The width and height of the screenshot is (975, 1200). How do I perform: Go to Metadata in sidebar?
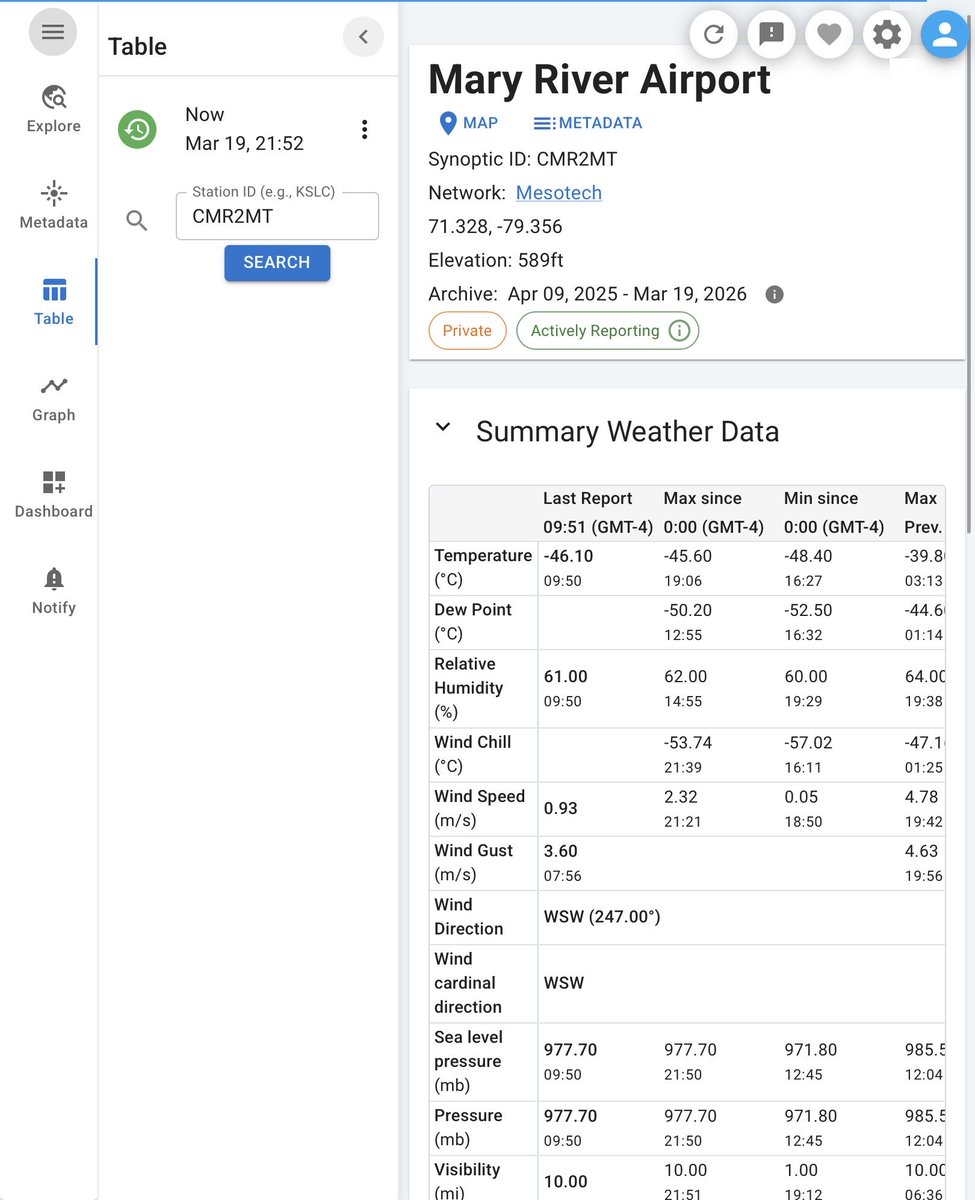54,206
